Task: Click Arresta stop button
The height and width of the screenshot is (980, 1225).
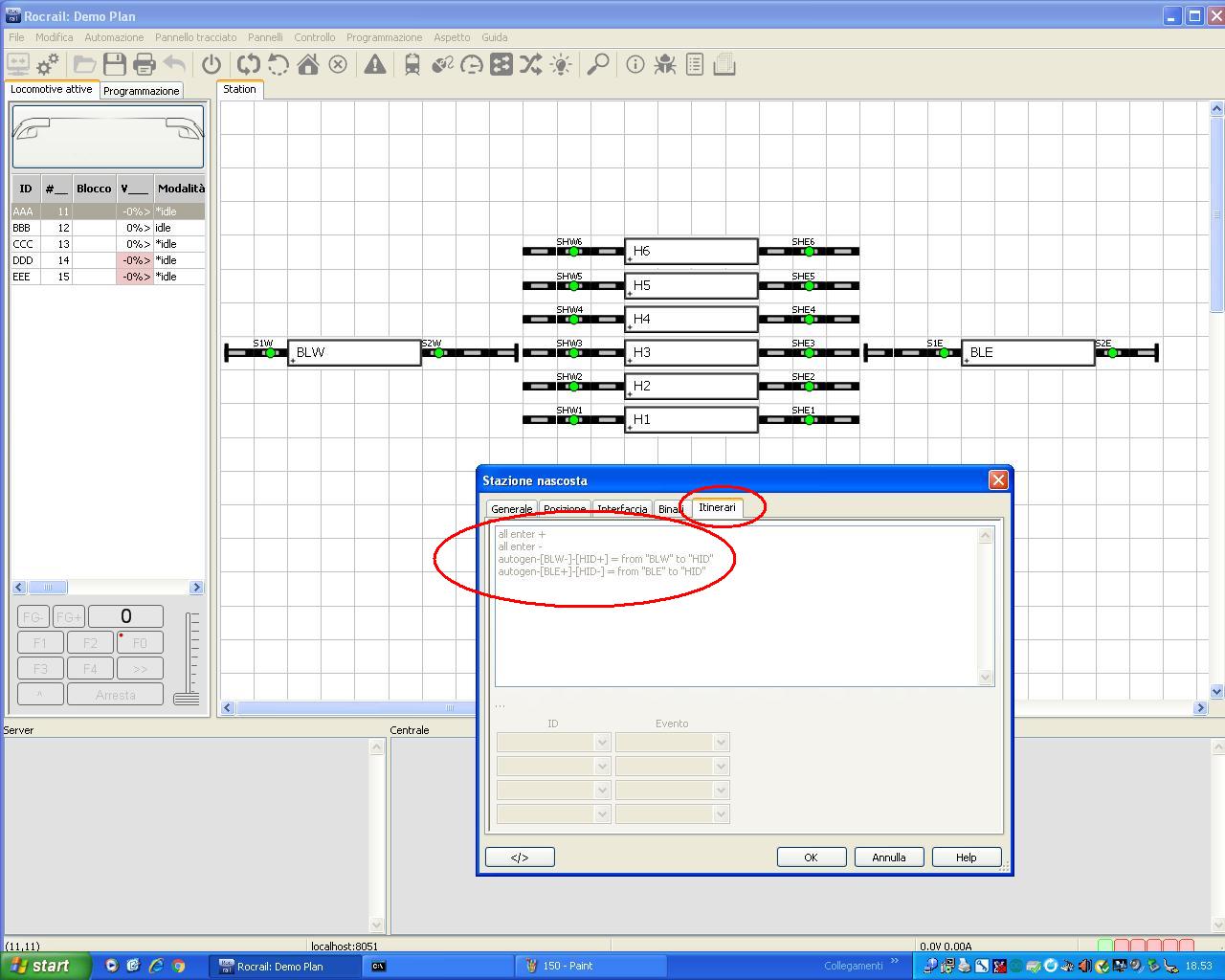Action: 115,695
